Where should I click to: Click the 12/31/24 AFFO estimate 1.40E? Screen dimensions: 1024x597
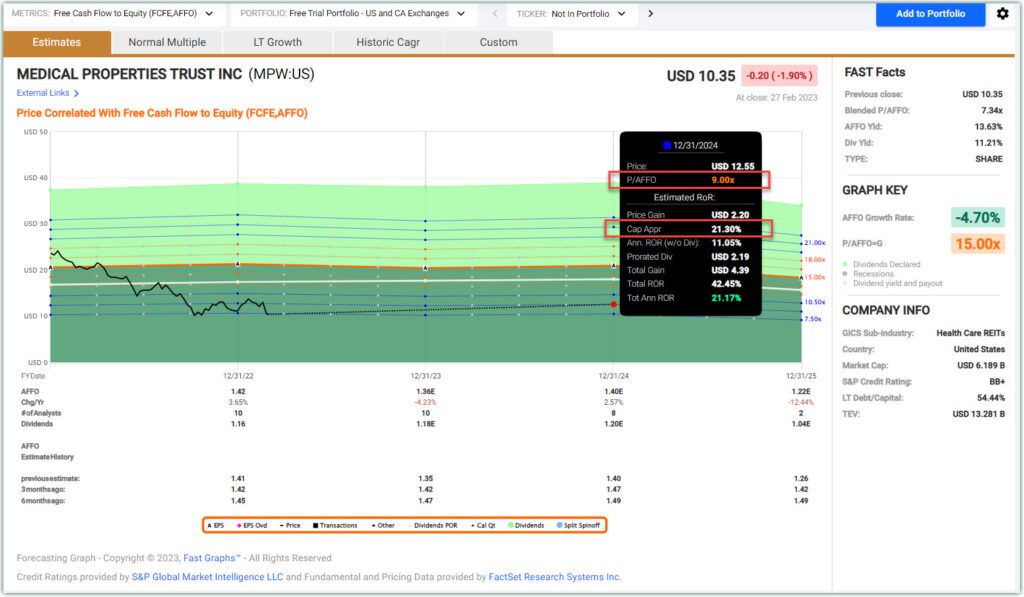(x=613, y=392)
